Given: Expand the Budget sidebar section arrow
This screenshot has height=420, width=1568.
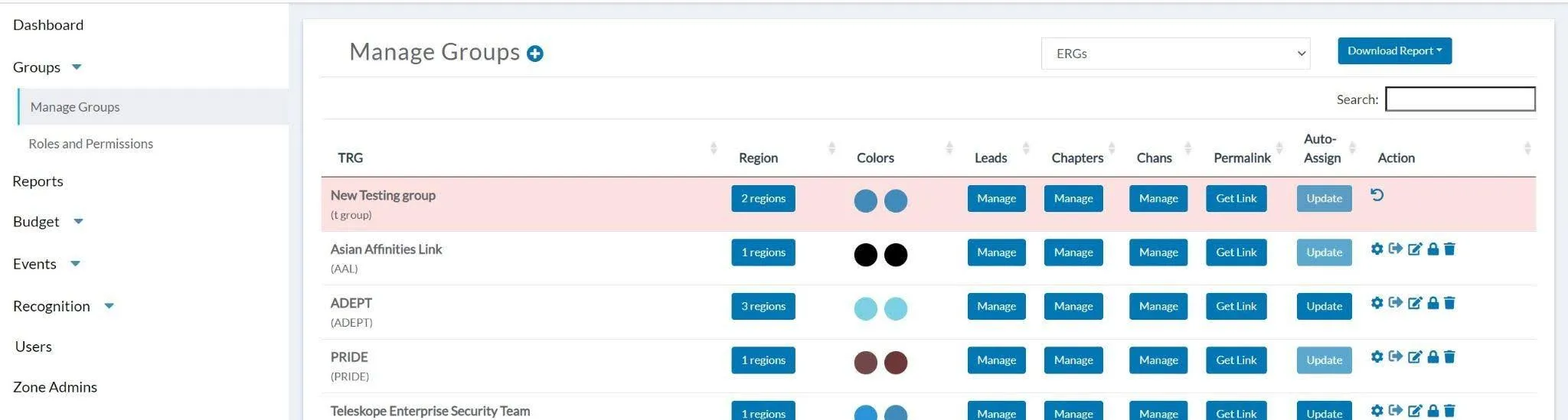Looking at the screenshot, I should [78, 222].
